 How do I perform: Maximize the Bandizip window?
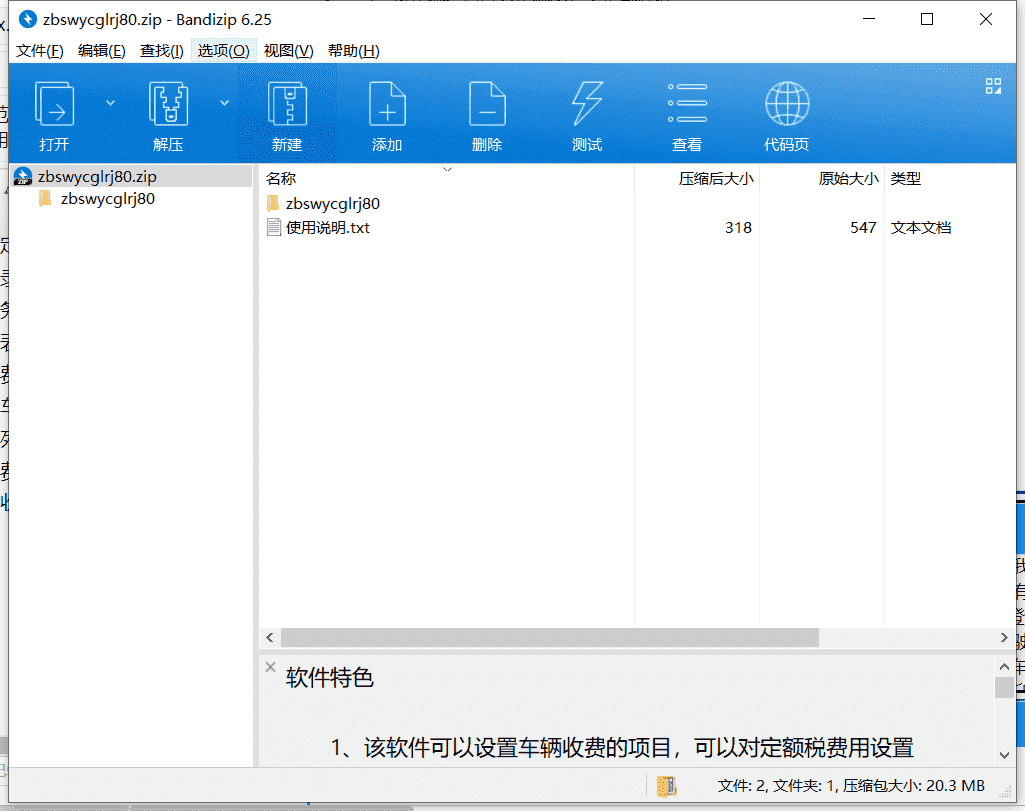pos(927,19)
